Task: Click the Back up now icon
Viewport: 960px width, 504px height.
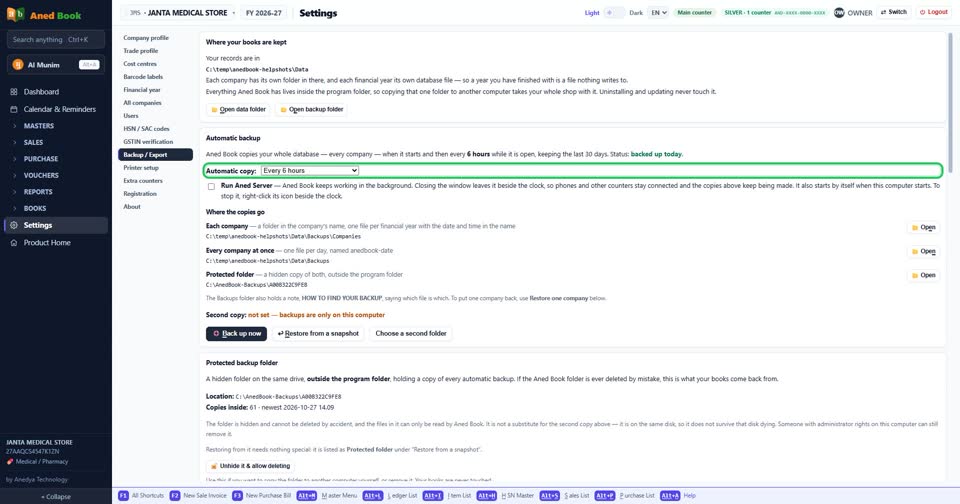Action: (x=216, y=334)
